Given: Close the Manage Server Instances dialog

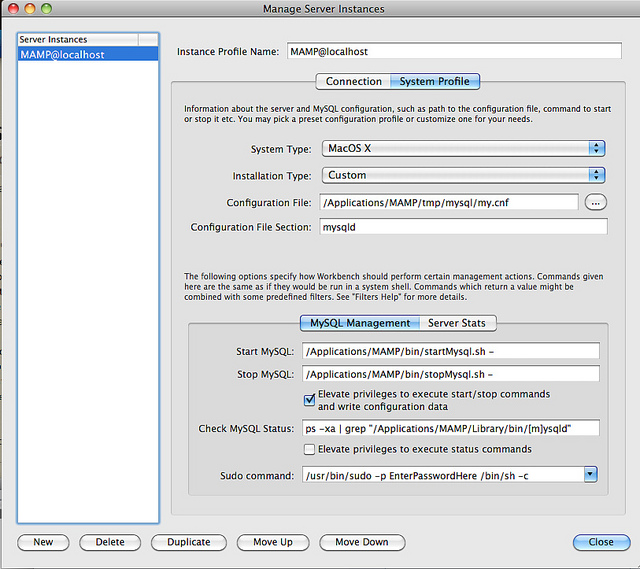Looking at the screenshot, I should pyautogui.click(x=601, y=542).
